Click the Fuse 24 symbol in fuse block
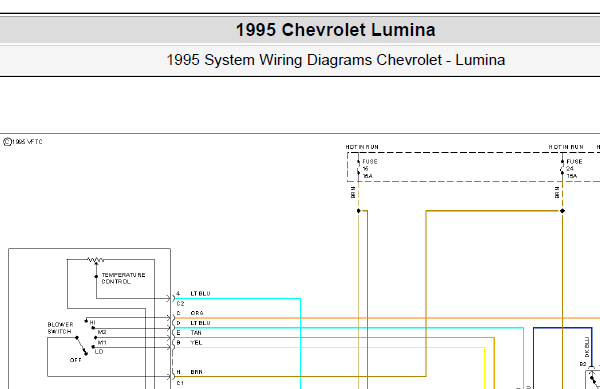600x389 pixels. pos(562,167)
